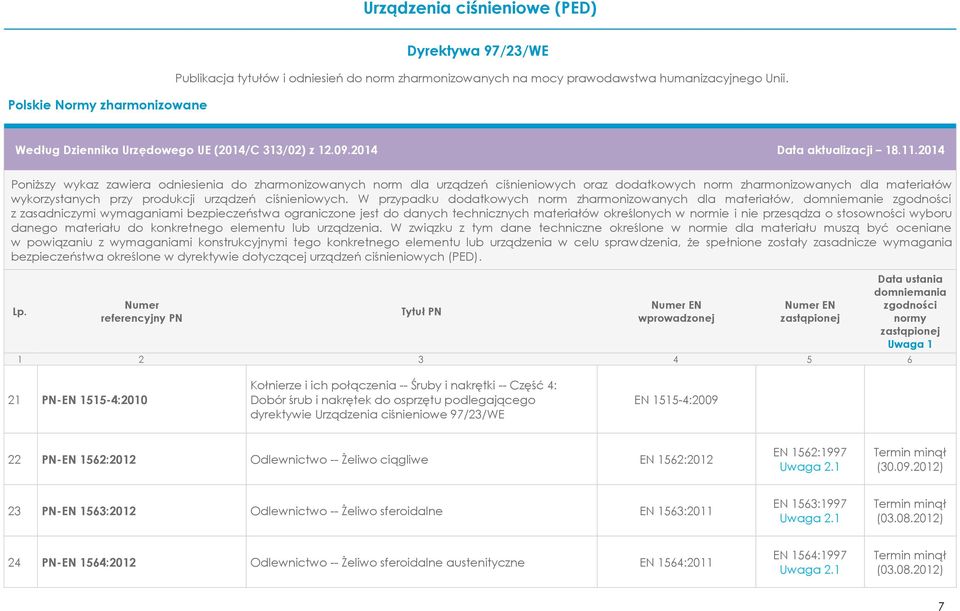Click the title 'Odlewnictwo -- Żeliwo sferoidalne' in row 23
Screen dimensions: 960x611
347,511
